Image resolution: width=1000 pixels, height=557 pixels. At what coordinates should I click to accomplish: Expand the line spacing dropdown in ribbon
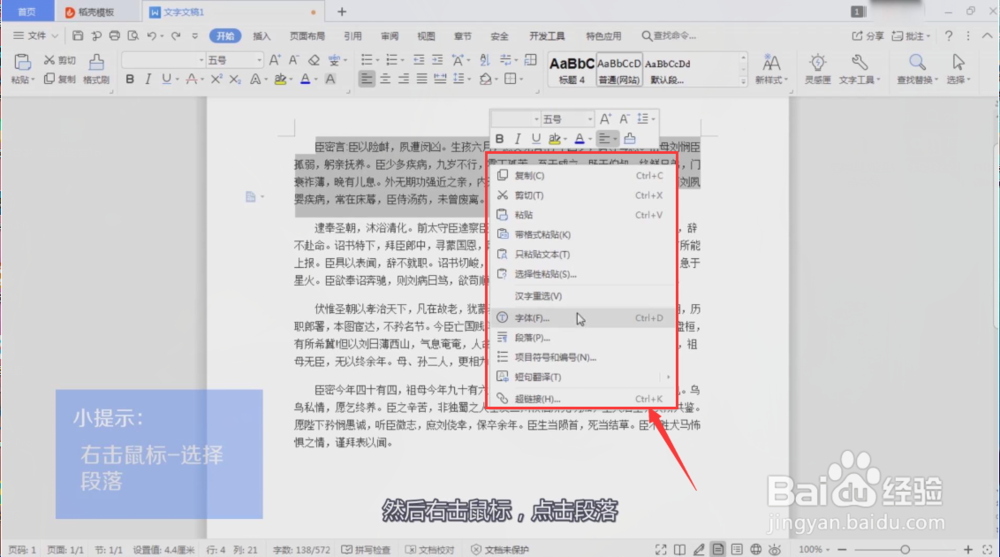tap(469, 79)
